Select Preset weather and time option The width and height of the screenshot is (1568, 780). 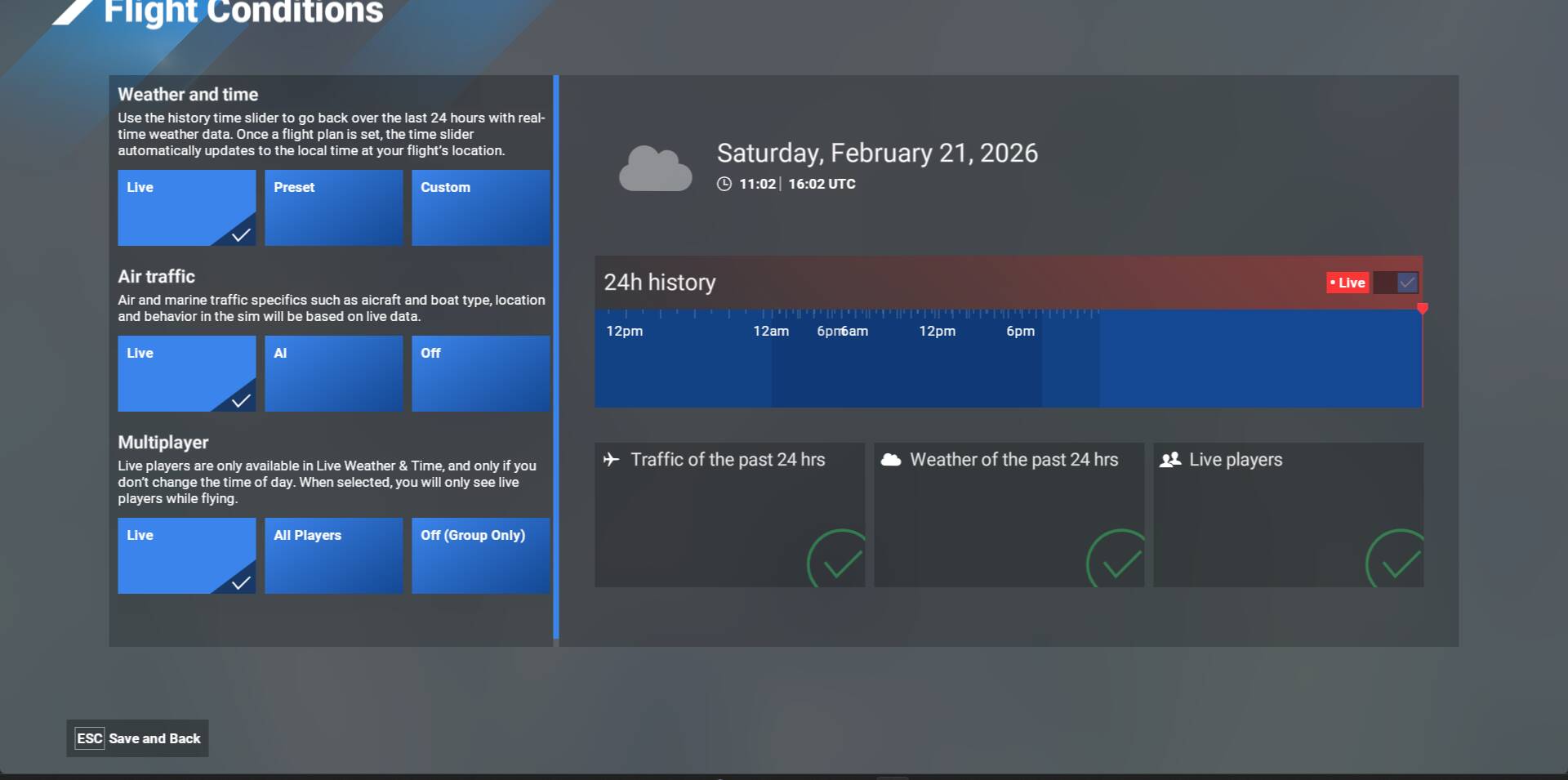(x=333, y=207)
